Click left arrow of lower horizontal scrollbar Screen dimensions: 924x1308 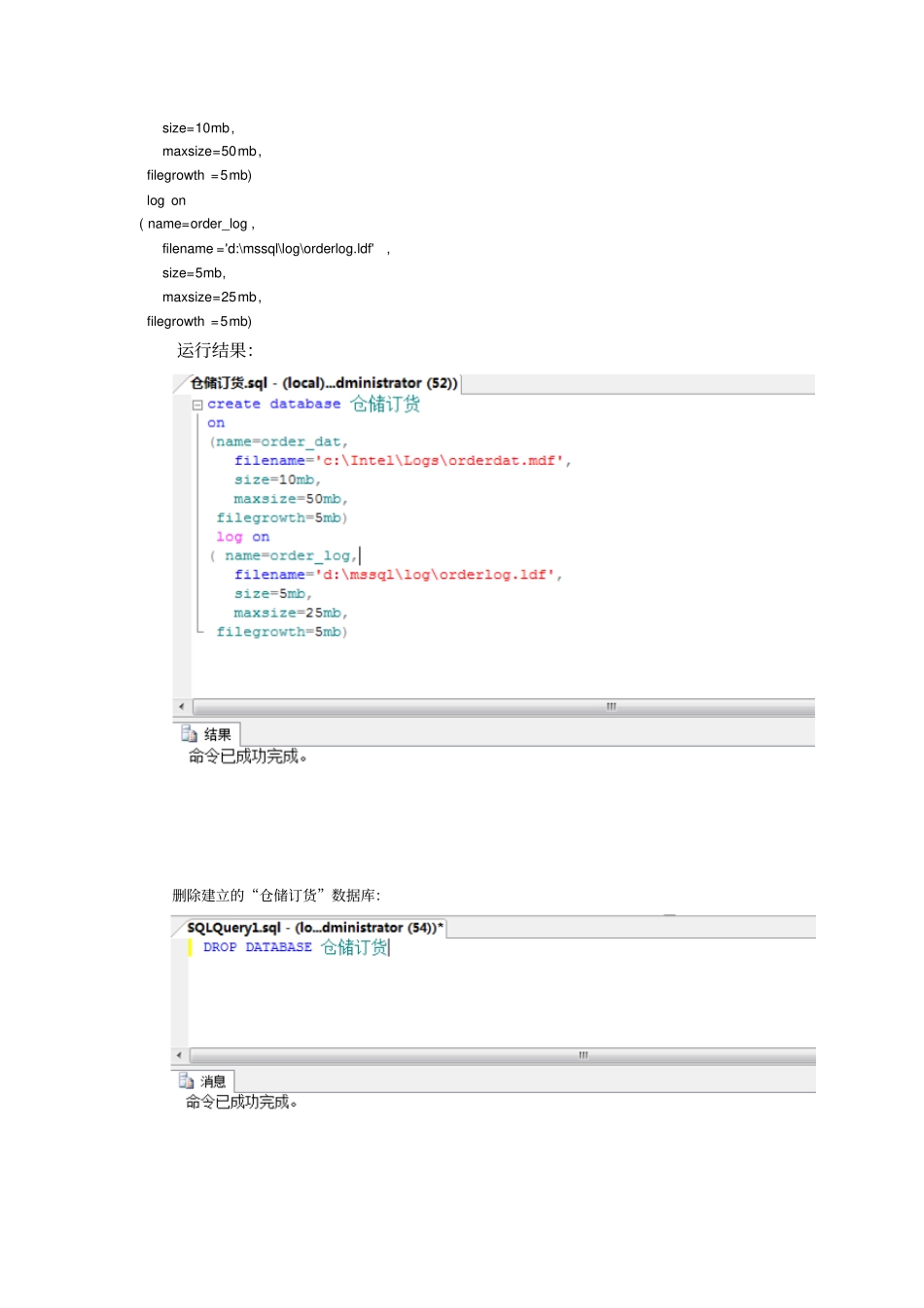click(179, 1055)
